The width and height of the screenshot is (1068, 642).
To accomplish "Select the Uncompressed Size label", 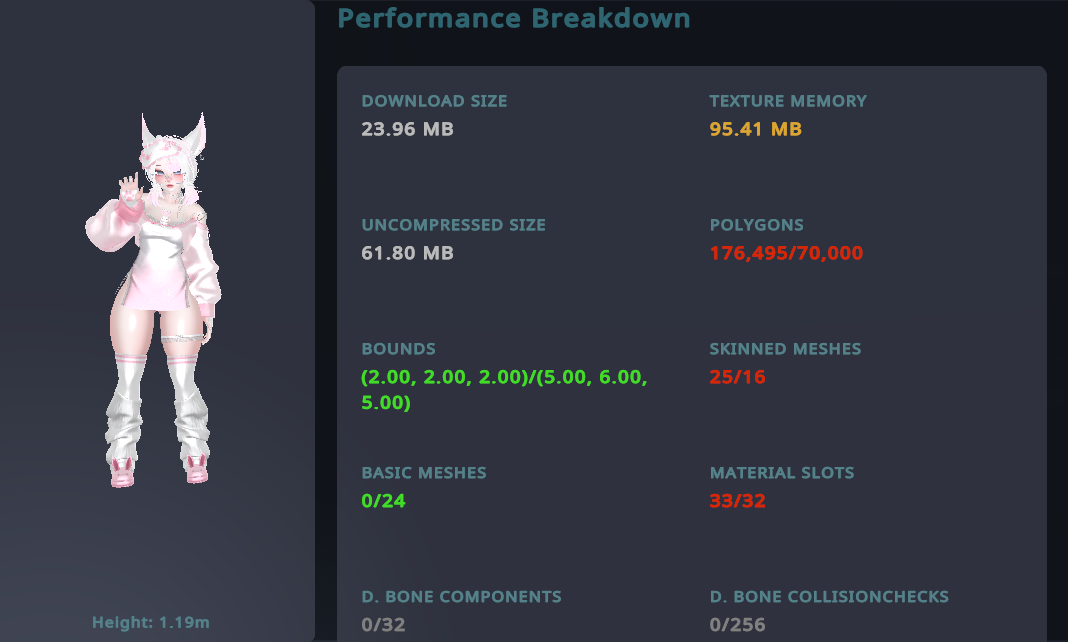I will (x=453, y=225).
